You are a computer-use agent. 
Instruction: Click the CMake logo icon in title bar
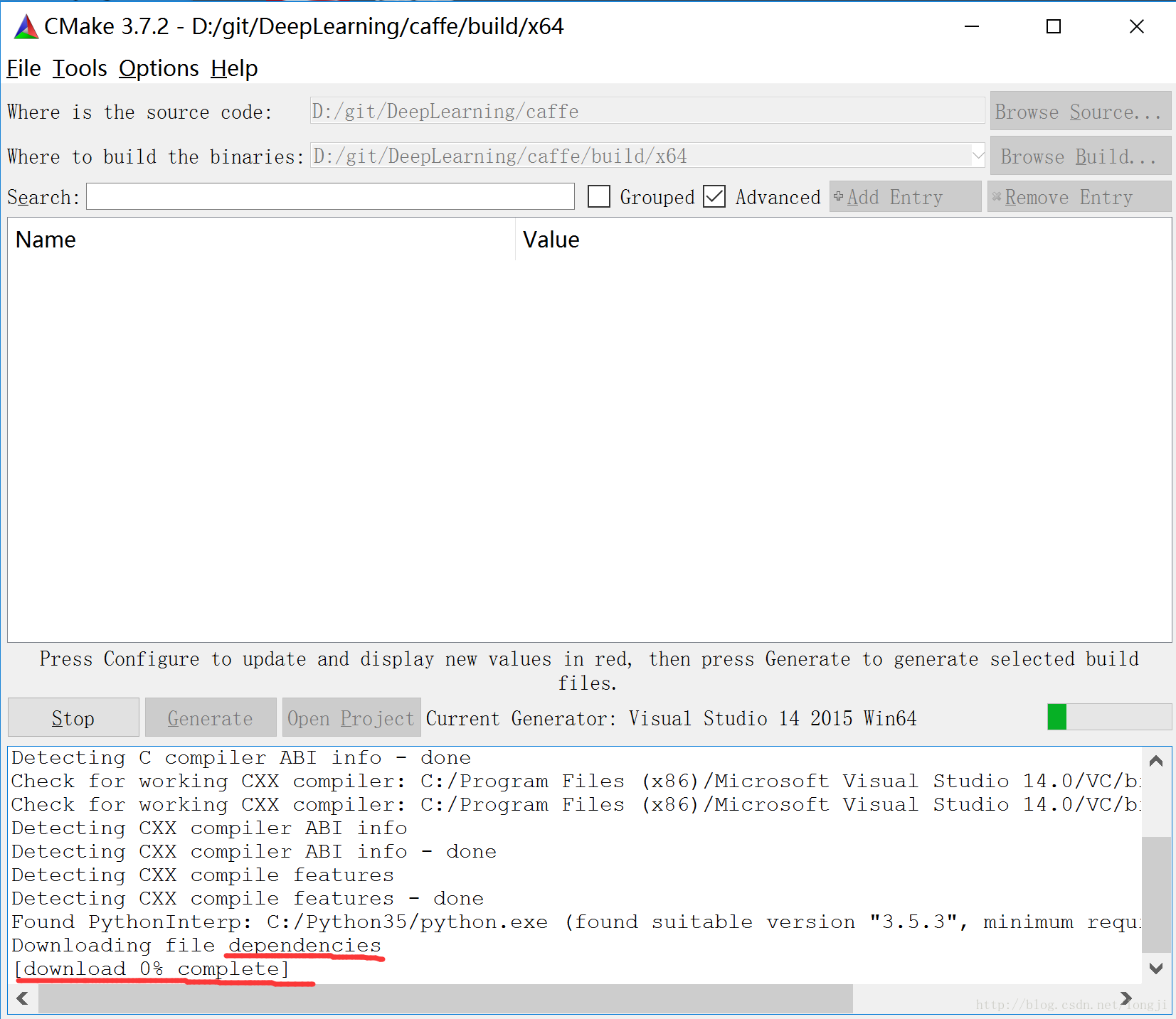coord(26,27)
